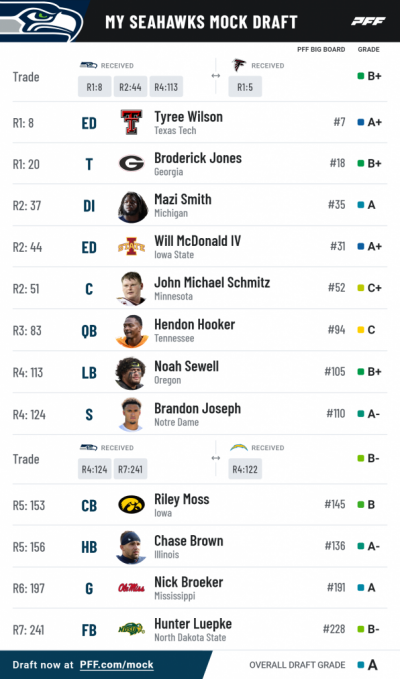Click the Tyree Wilson A+ grade swatch

point(361,122)
